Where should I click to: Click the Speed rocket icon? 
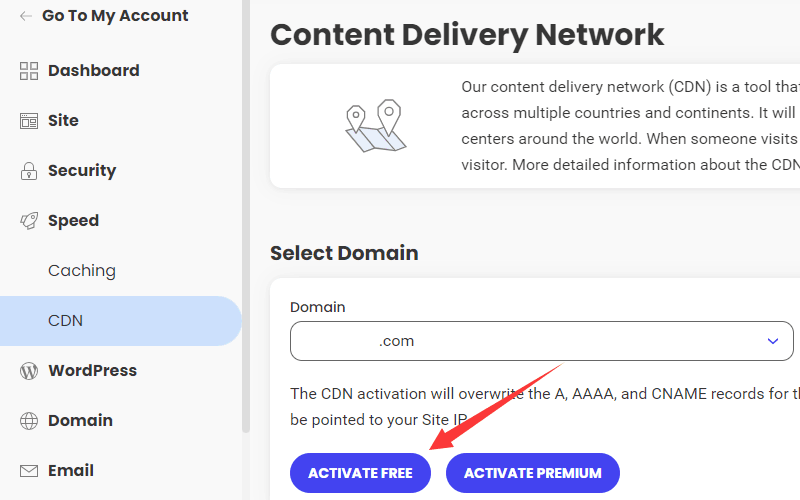[28, 221]
